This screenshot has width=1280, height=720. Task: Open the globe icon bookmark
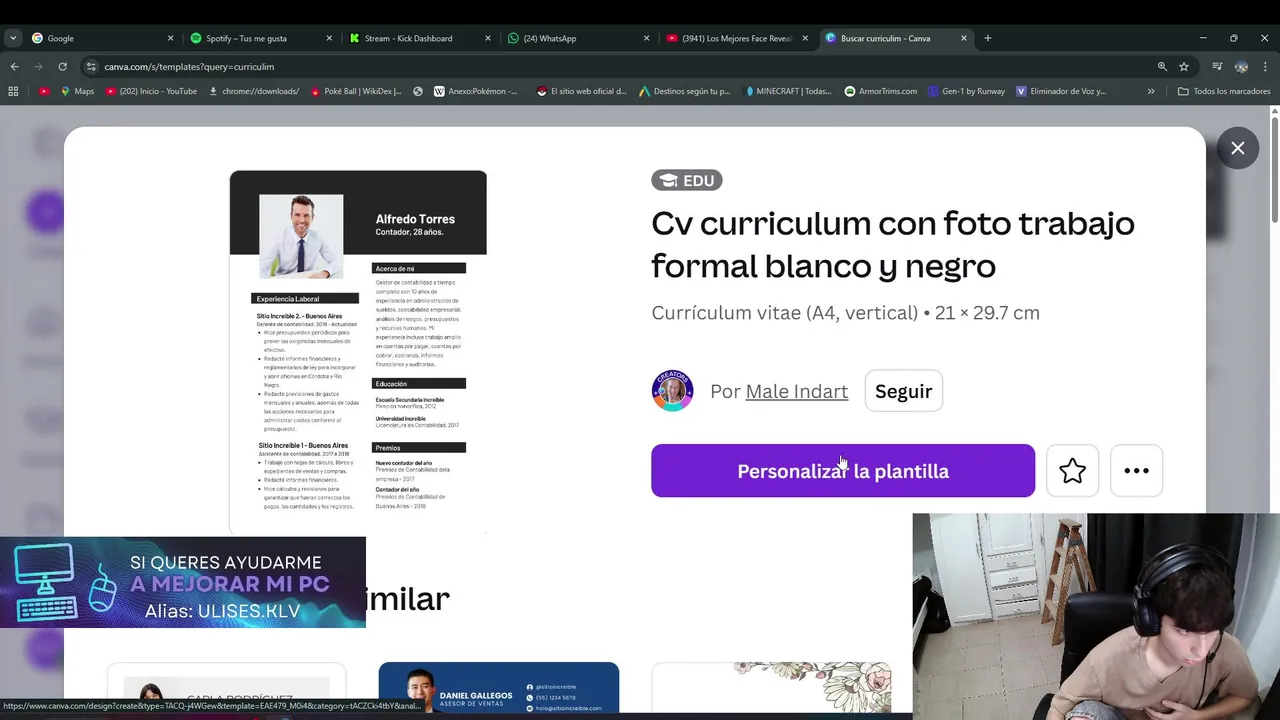(418, 91)
